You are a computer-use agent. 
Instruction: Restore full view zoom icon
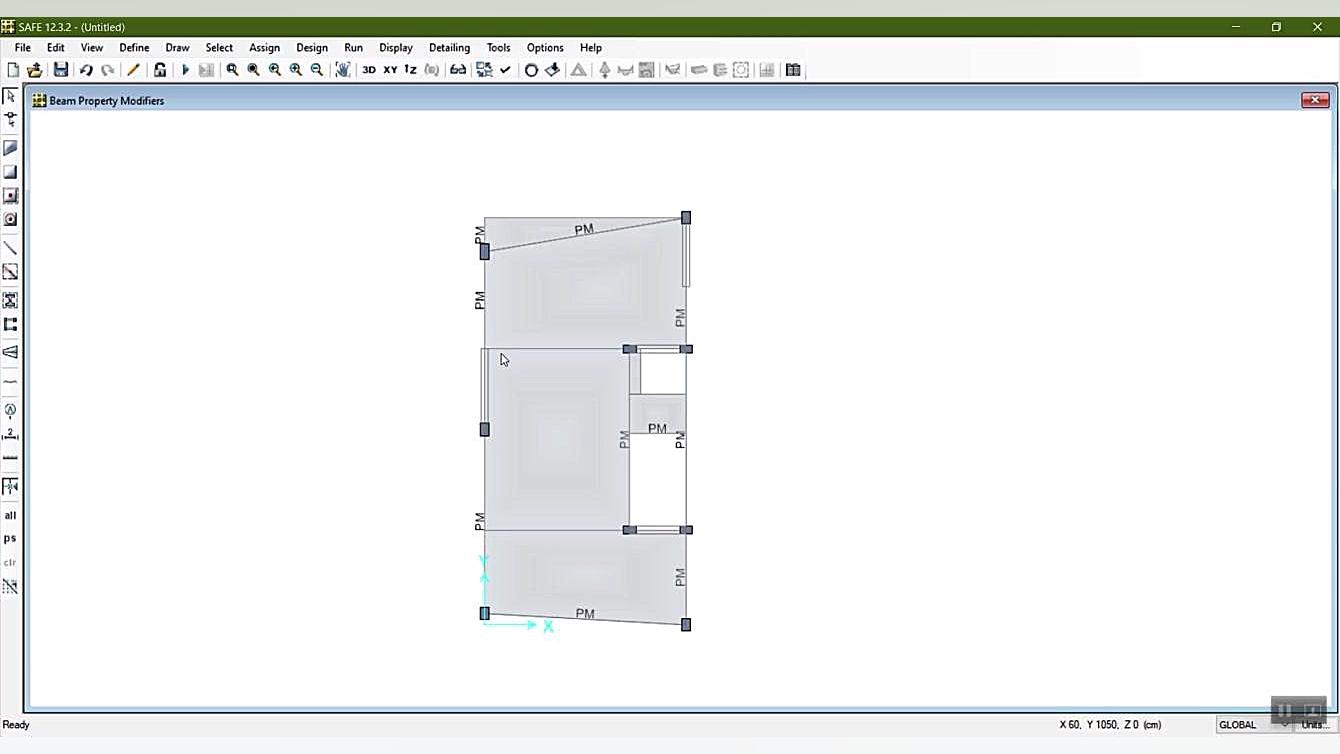click(x=253, y=70)
